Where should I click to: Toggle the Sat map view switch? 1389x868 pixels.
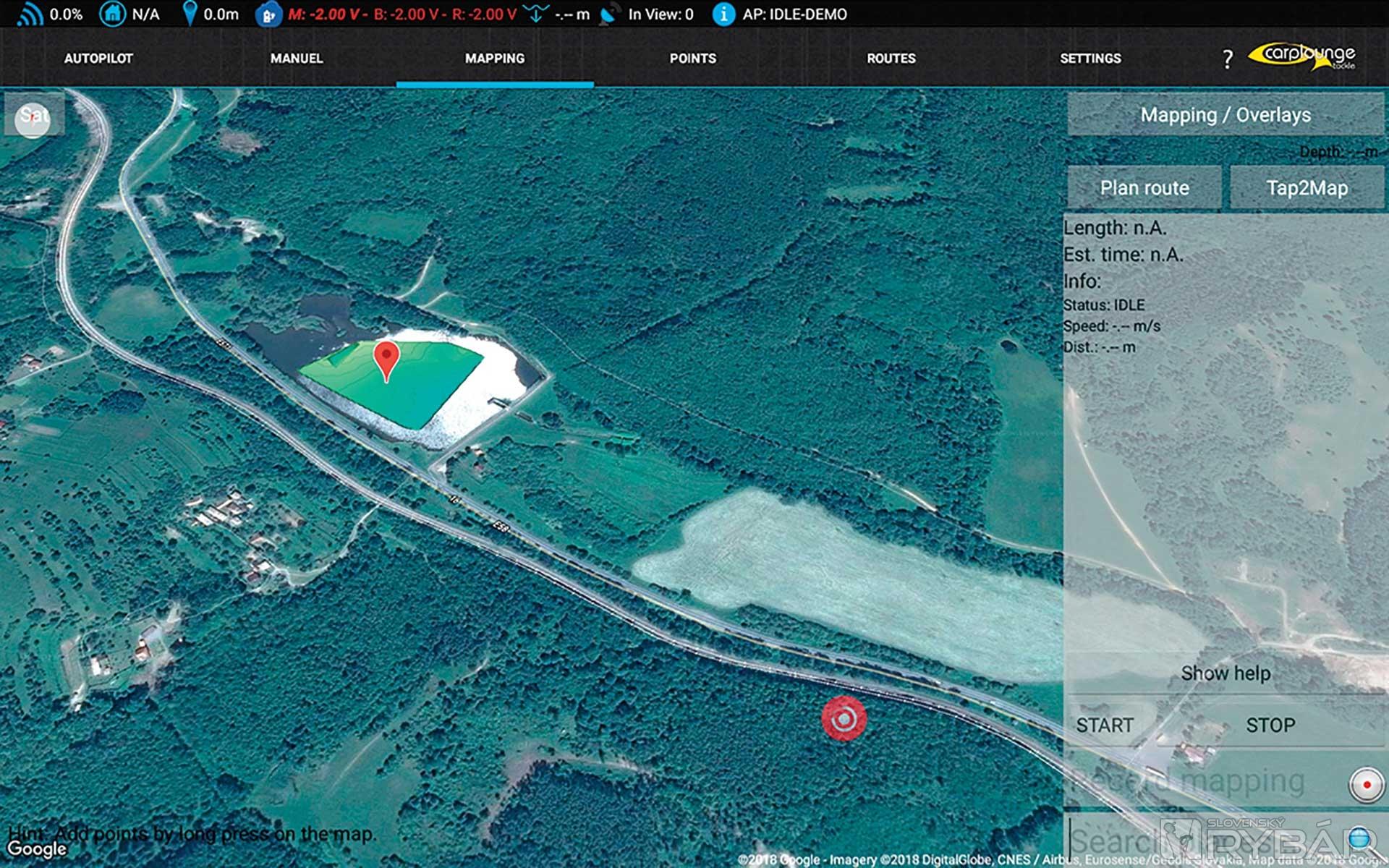coord(33,116)
